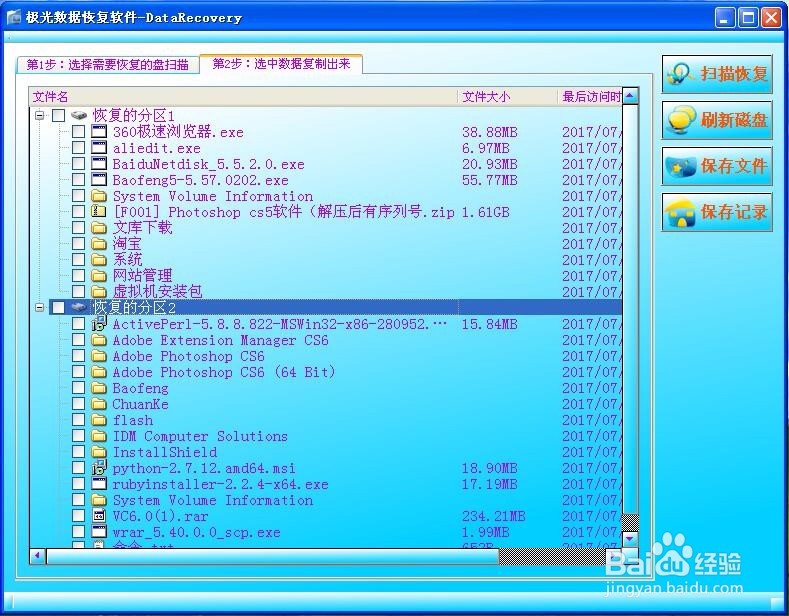The width and height of the screenshot is (789, 616).
Task: Click the 234.21MB size value
Action: point(494,516)
